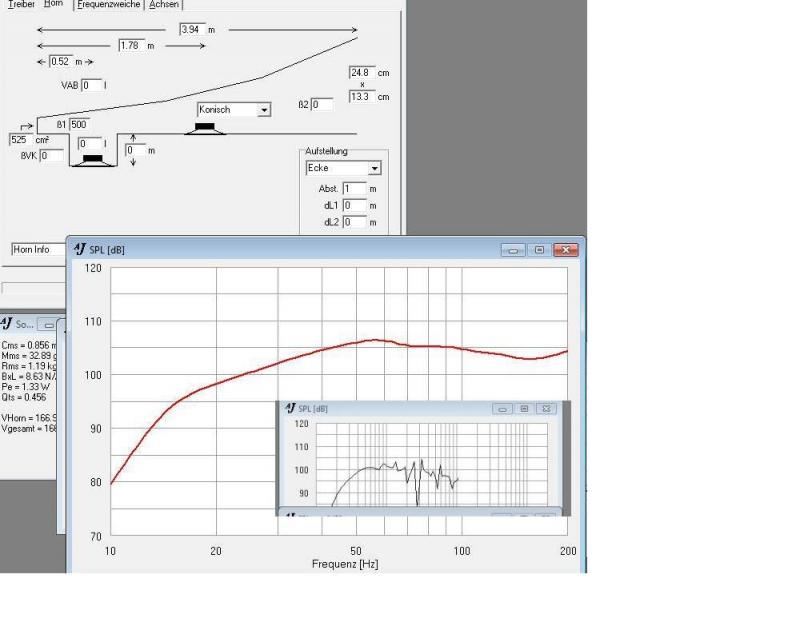
Task: Edit the 1.78 m length field
Action: 132,45
